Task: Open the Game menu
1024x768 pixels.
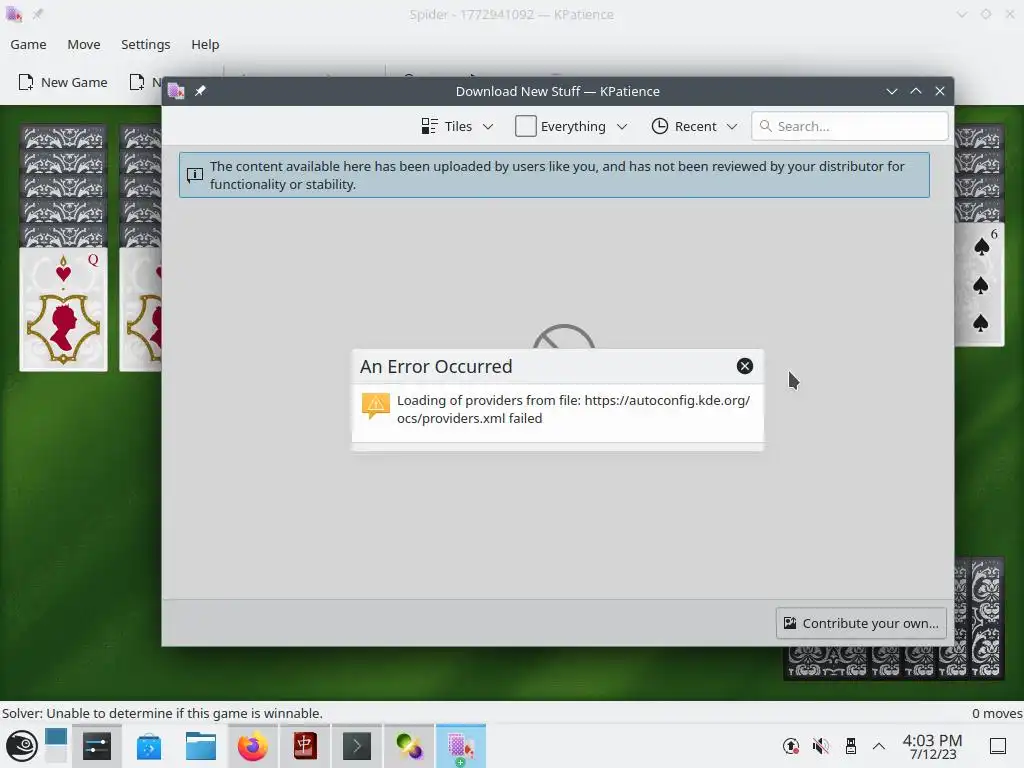Action: click(28, 44)
